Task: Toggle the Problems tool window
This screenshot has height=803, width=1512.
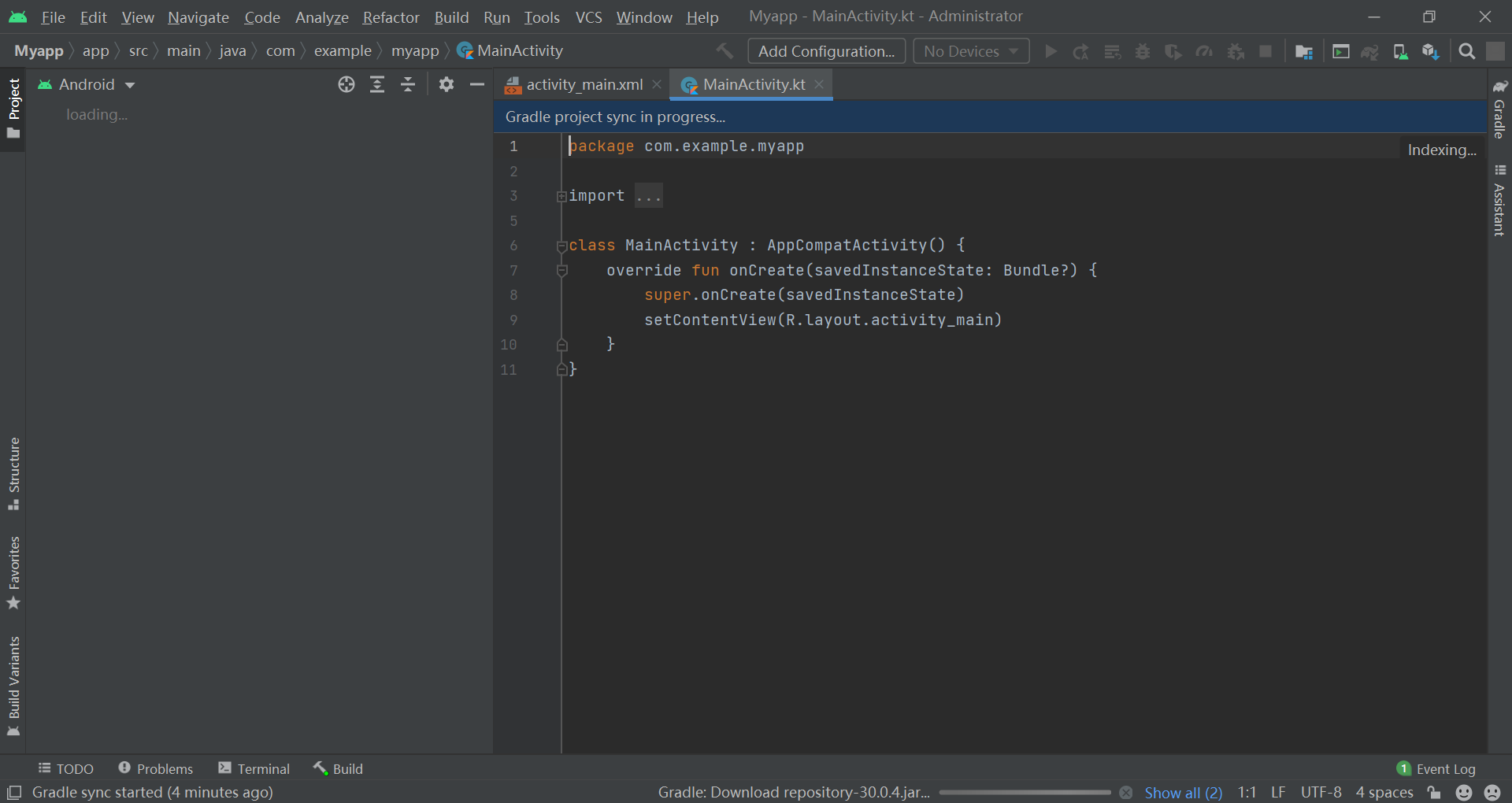Action: (156, 768)
